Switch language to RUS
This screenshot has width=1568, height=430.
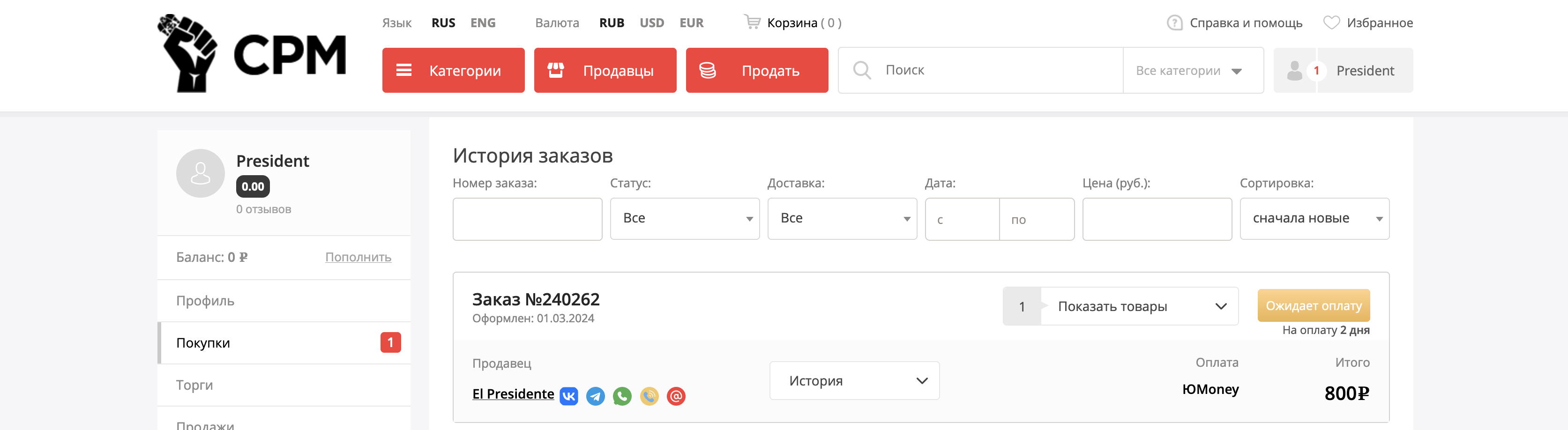[443, 23]
